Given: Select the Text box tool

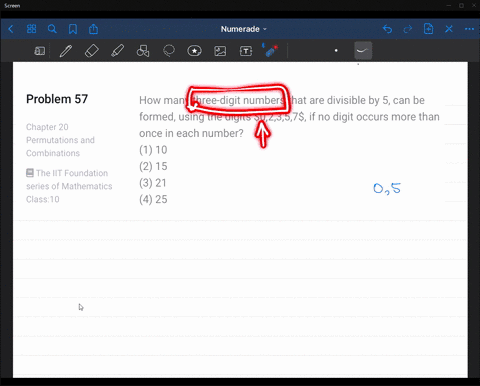Looking at the screenshot, I should 246,51.
